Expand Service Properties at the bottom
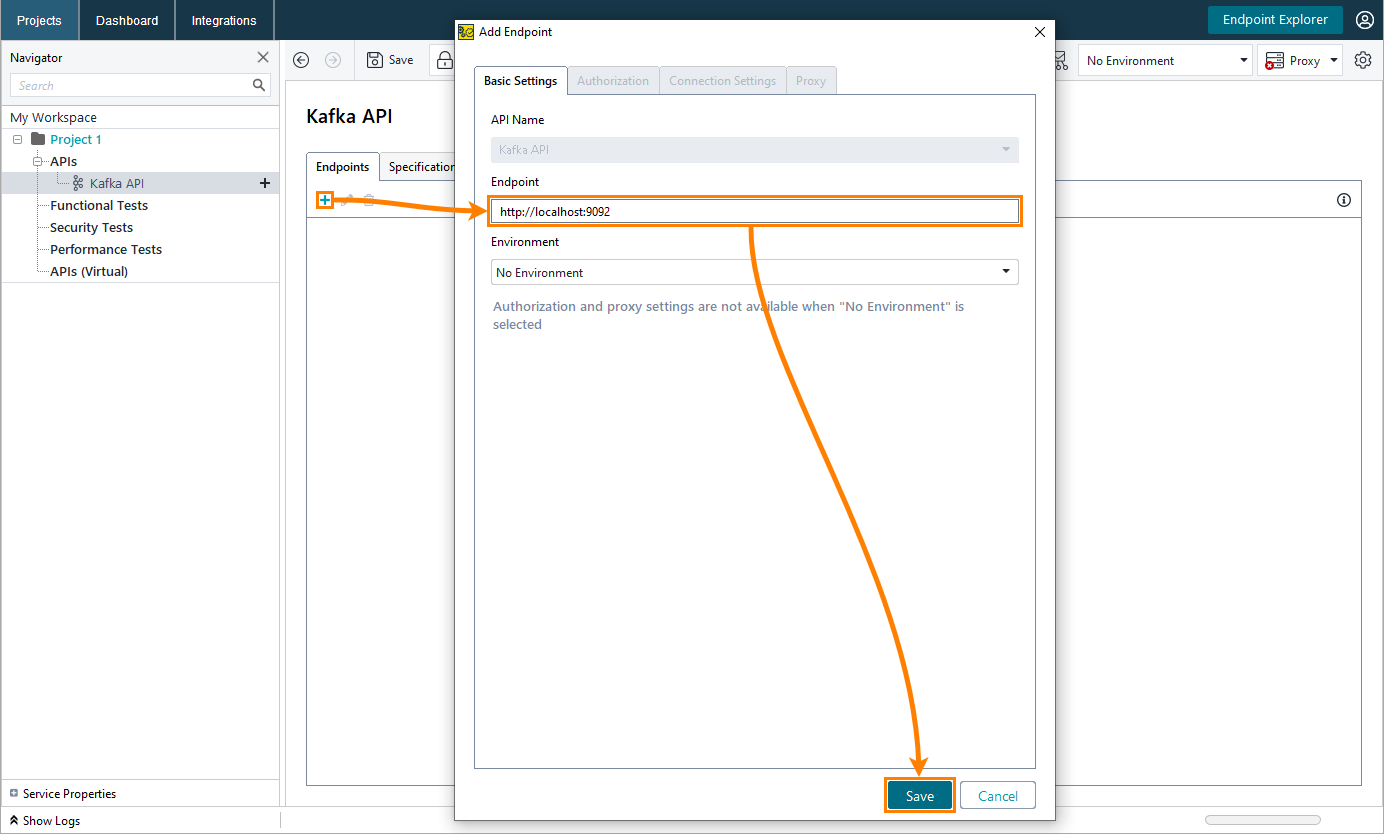 [x=62, y=793]
